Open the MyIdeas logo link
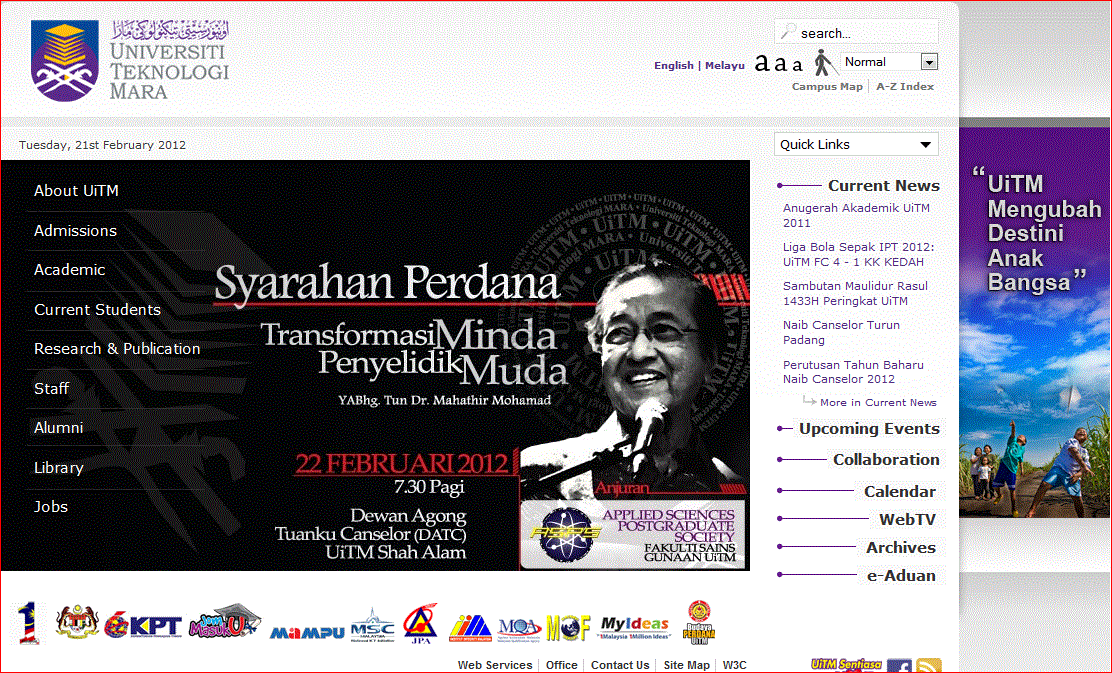The height and width of the screenshot is (673, 1112). (635, 628)
